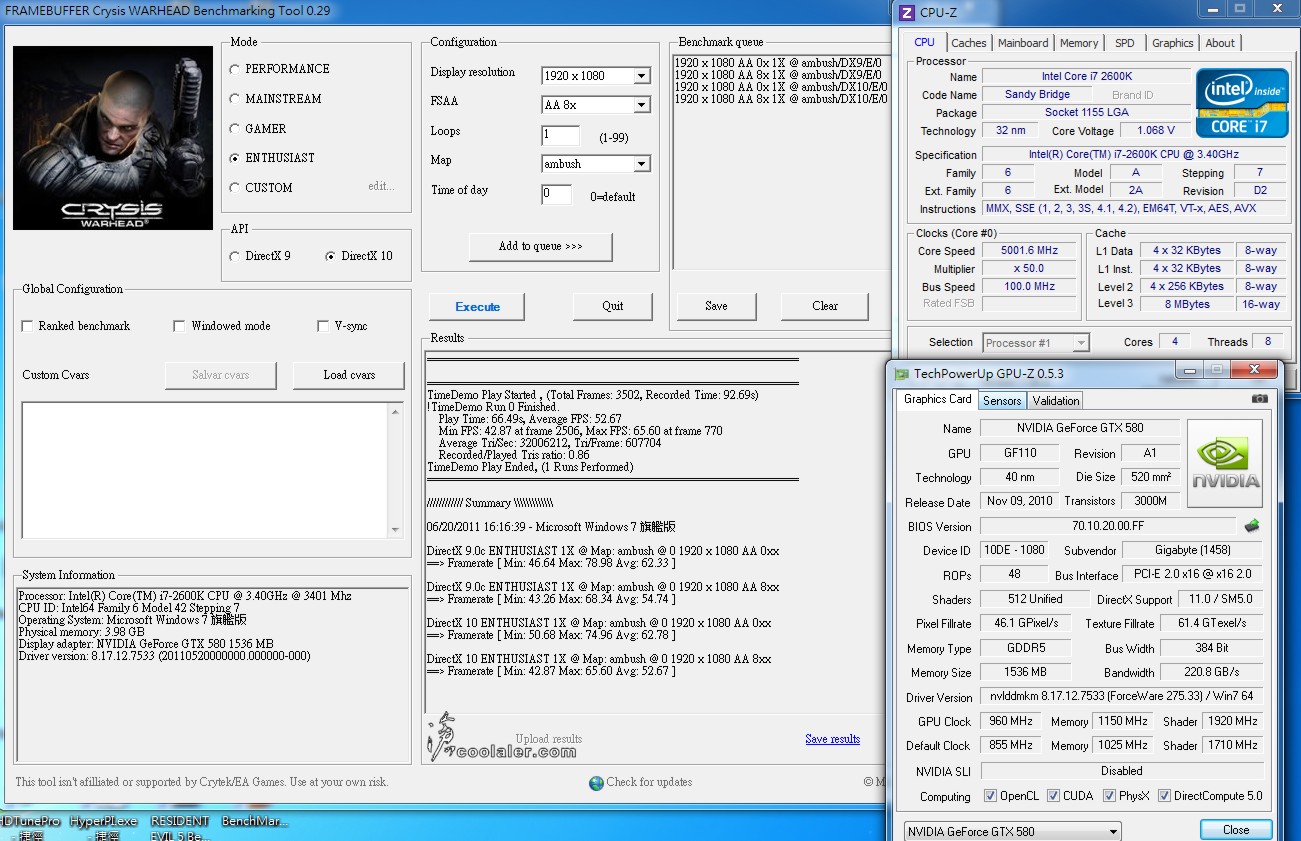
Task: Click the globe icon beside Check for updates
Action: click(x=596, y=783)
